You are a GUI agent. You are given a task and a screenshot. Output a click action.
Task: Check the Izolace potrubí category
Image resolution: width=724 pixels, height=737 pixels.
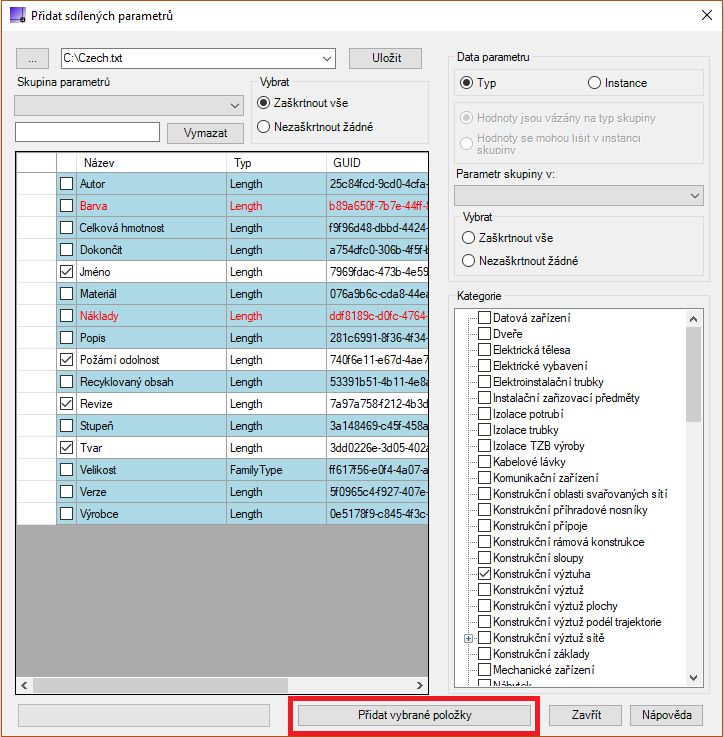484,414
